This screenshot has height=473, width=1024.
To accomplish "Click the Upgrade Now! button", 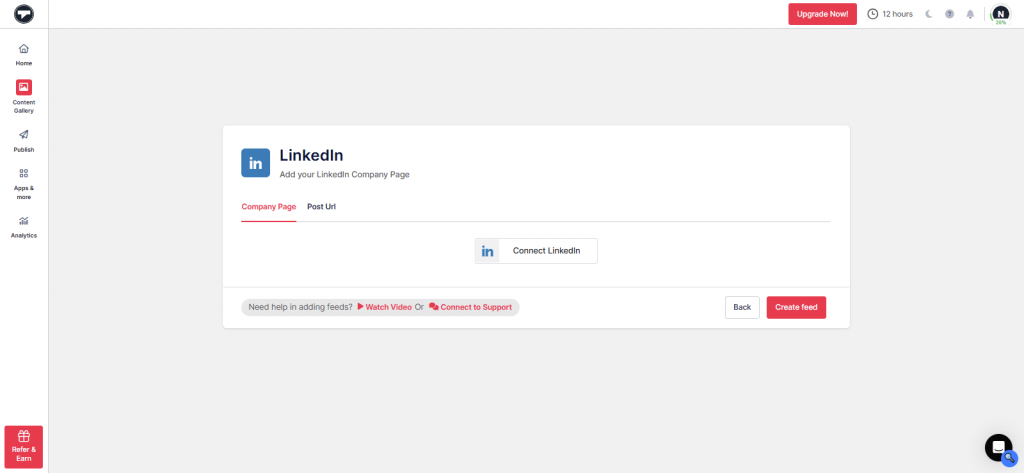I will coord(822,14).
